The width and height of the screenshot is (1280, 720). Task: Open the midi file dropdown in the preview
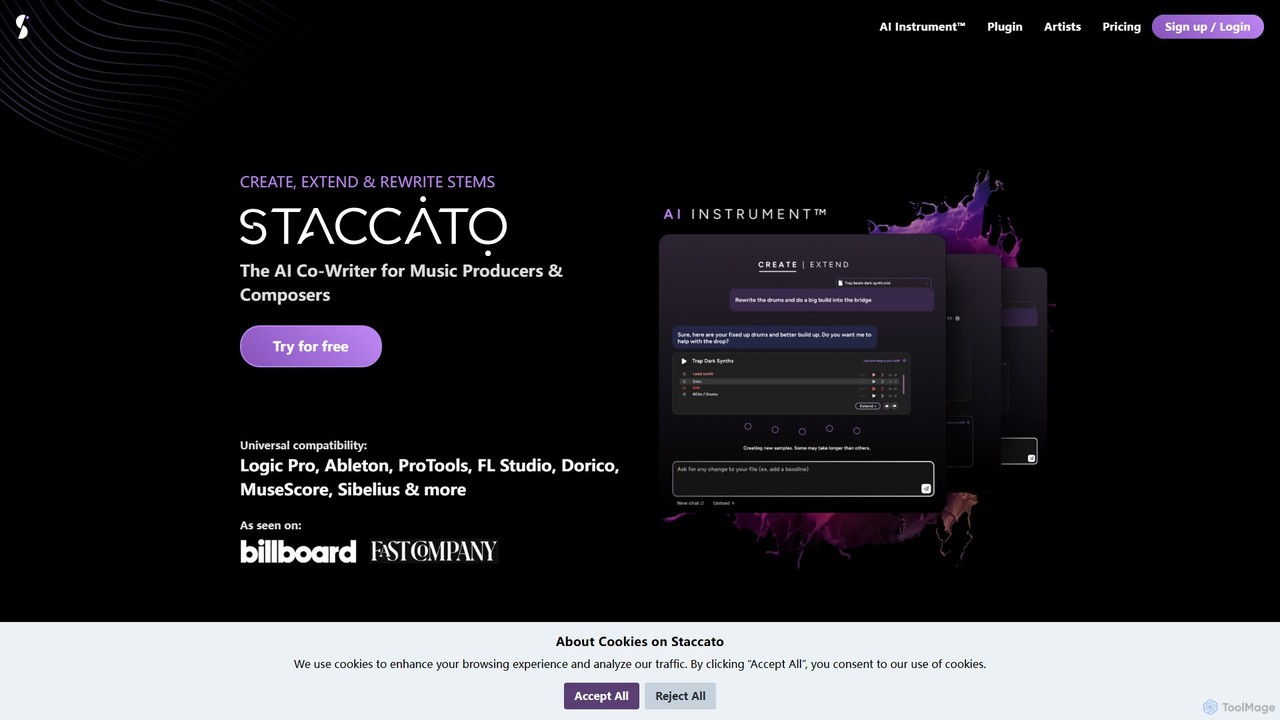(883, 283)
